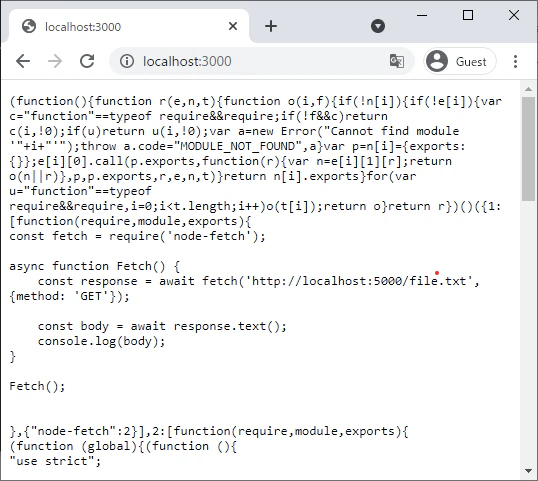Go back to the previous page
This screenshot has height=481, width=538.
[x=23, y=61]
